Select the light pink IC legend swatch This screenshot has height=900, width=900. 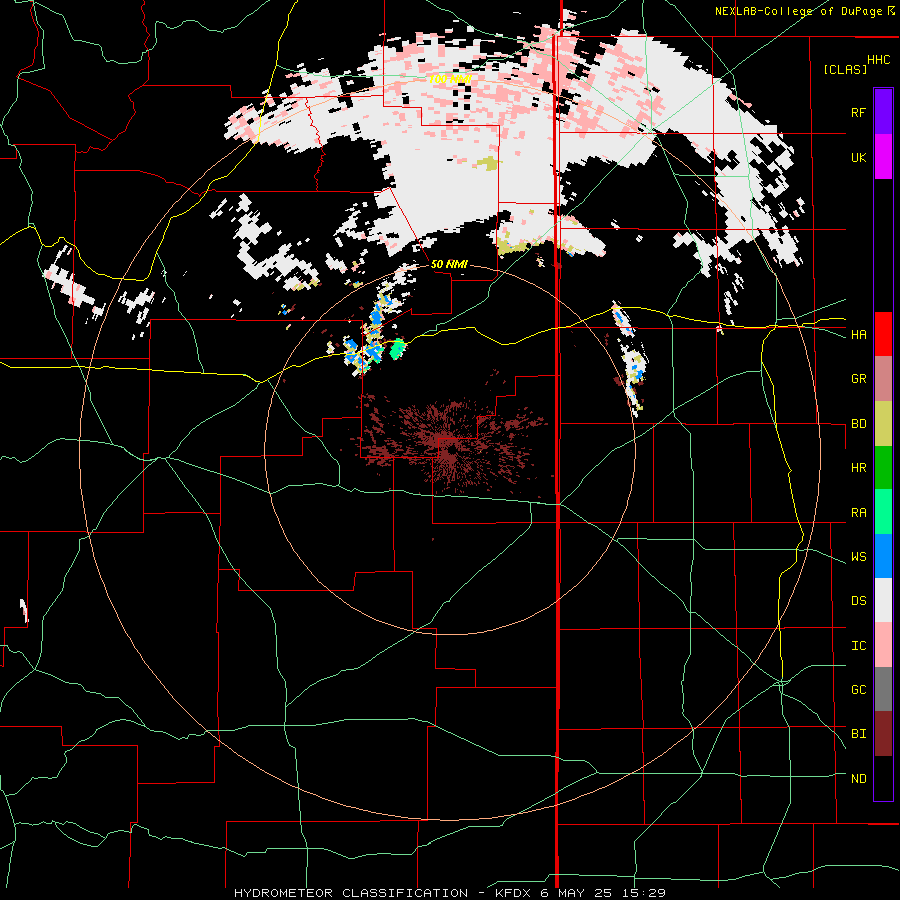(883, 645)
